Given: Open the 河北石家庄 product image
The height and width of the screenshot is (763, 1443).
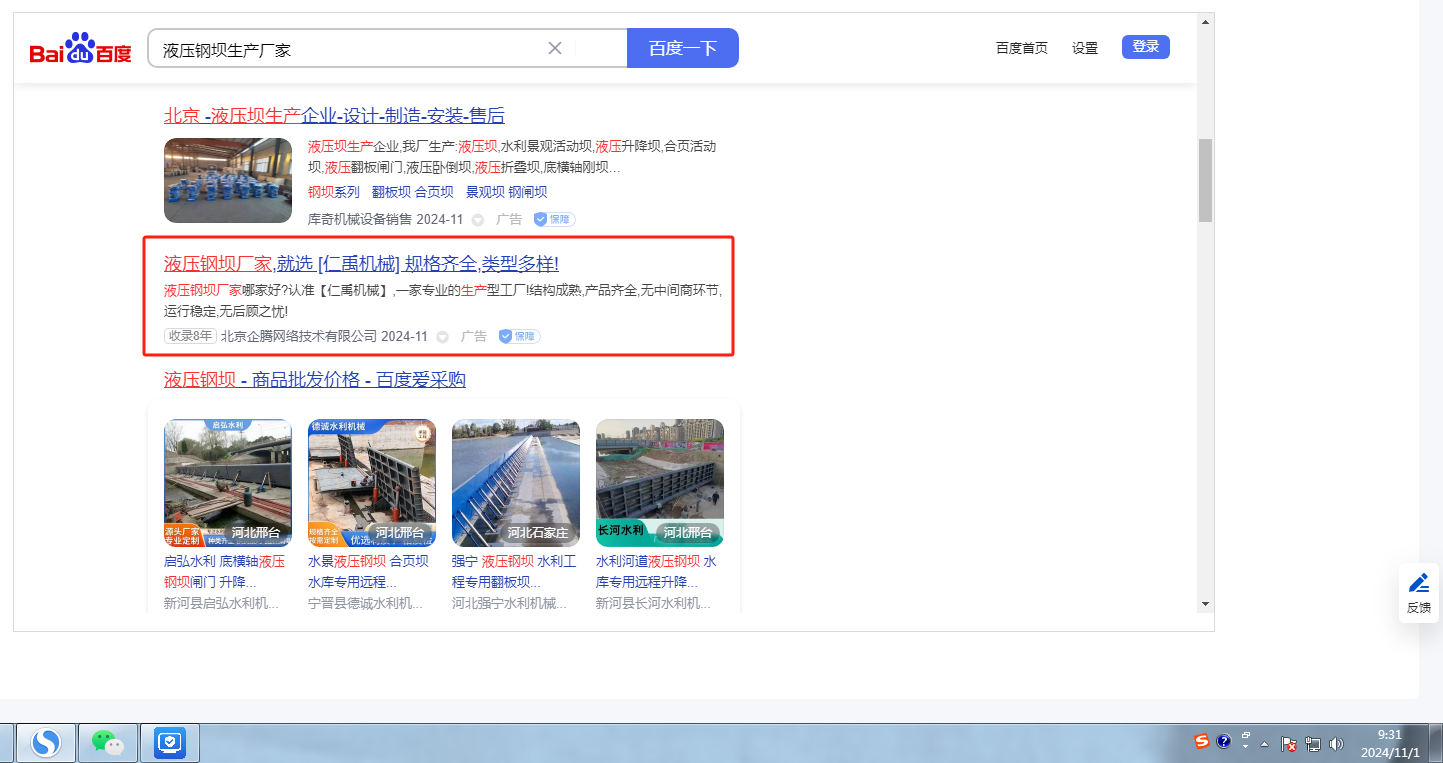Looking at the screenshot, I should point(516,483).
